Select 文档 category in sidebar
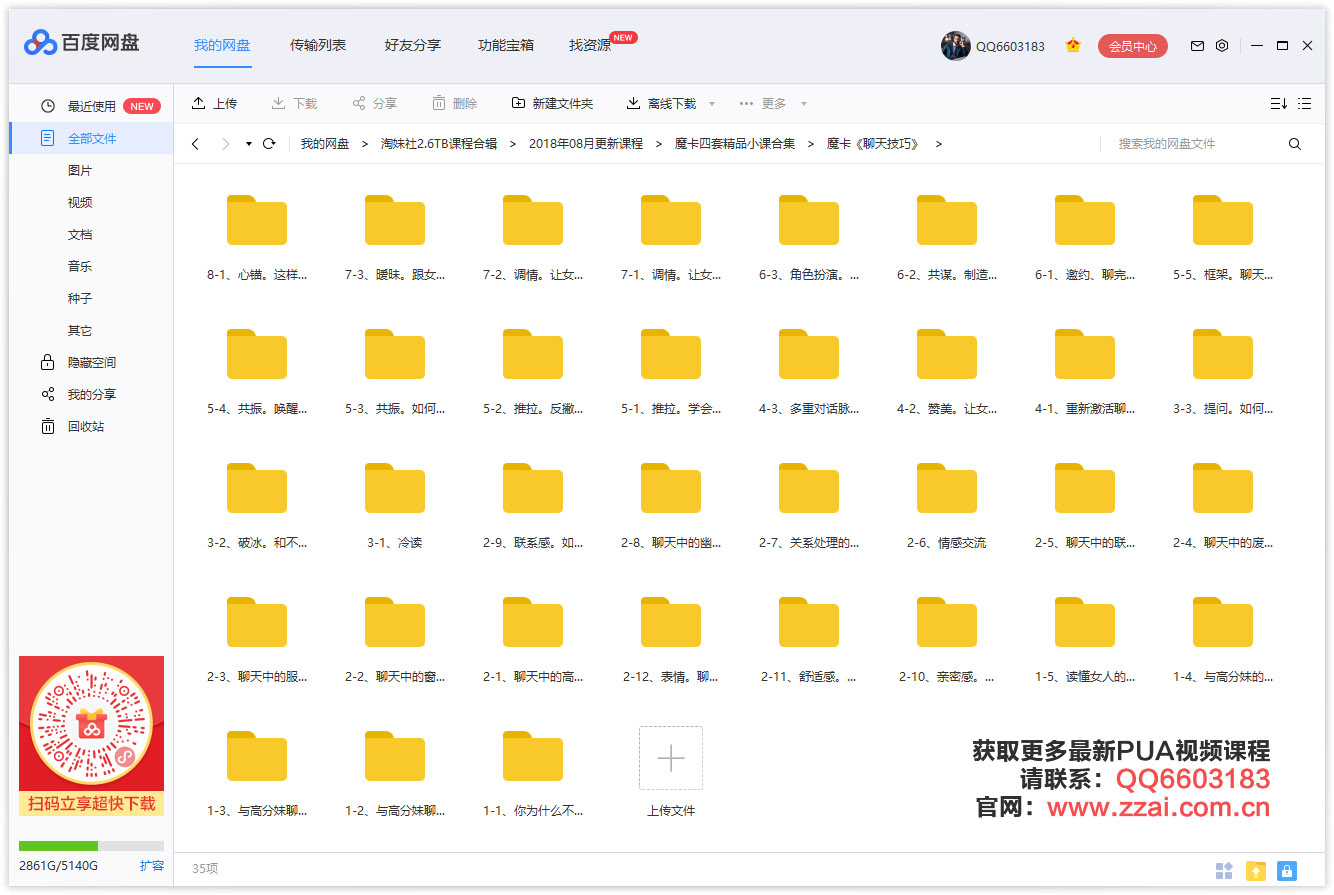Screen dimensions: 1334x895 [x=80, y=234]
